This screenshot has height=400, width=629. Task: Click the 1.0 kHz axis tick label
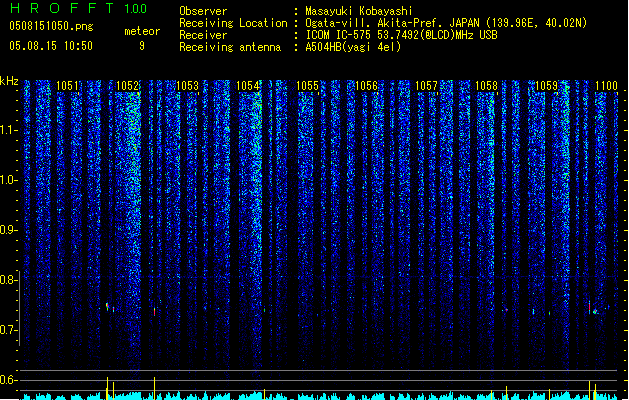coord(8,180)
